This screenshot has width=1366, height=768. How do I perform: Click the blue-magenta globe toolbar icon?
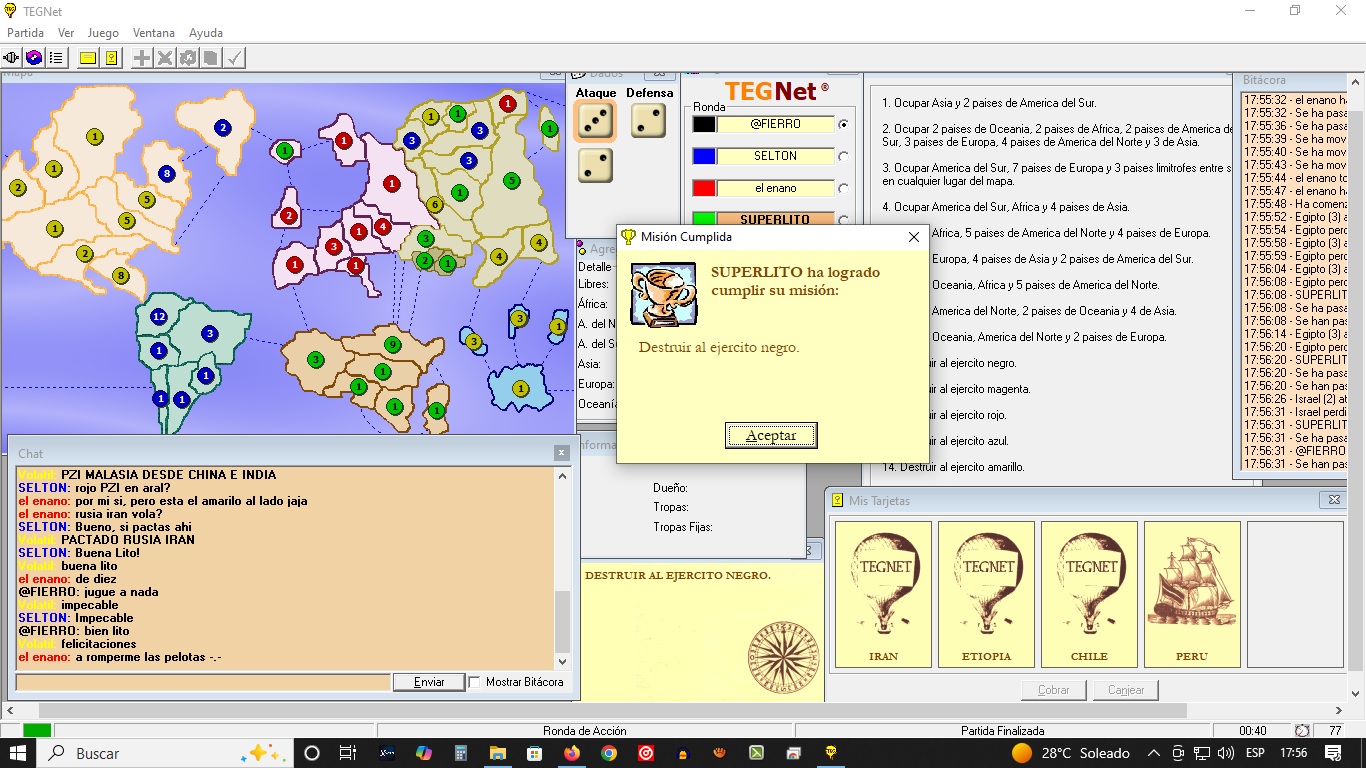(35, 58)
